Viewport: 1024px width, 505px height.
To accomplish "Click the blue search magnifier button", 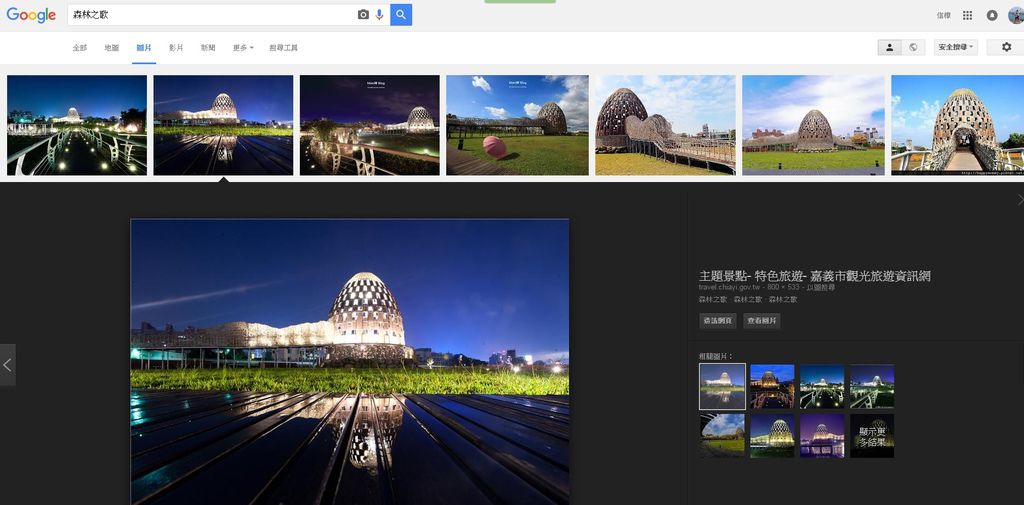I will (401, 14).
